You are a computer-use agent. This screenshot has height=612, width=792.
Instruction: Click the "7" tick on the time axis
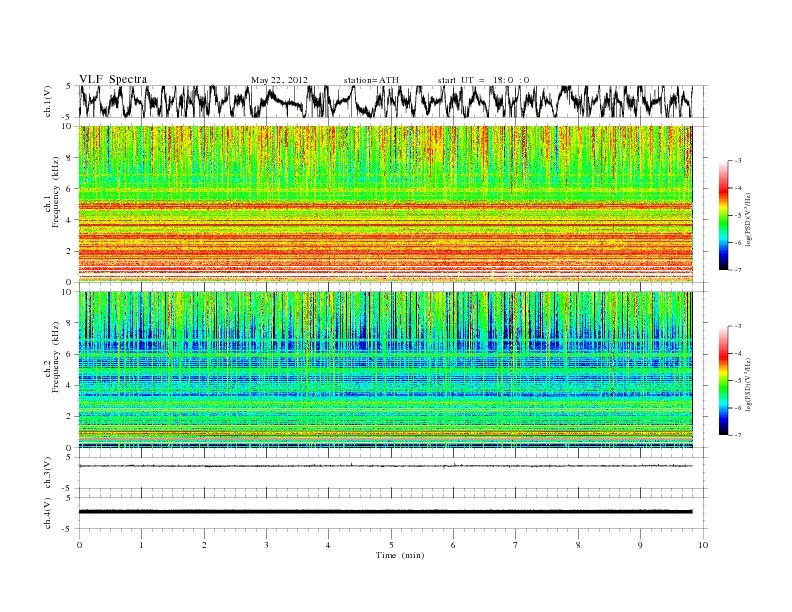[516, 545]
